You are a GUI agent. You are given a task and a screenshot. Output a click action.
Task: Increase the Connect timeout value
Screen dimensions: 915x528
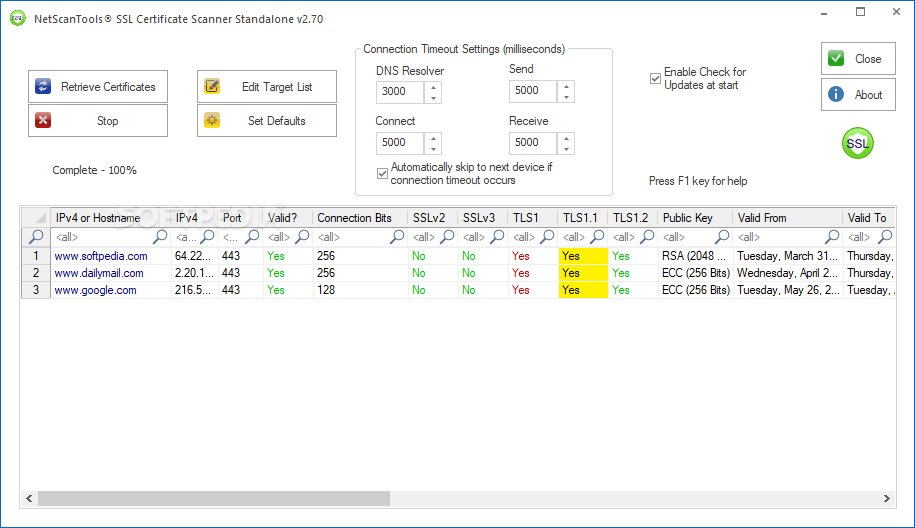[x=433, y=138]
